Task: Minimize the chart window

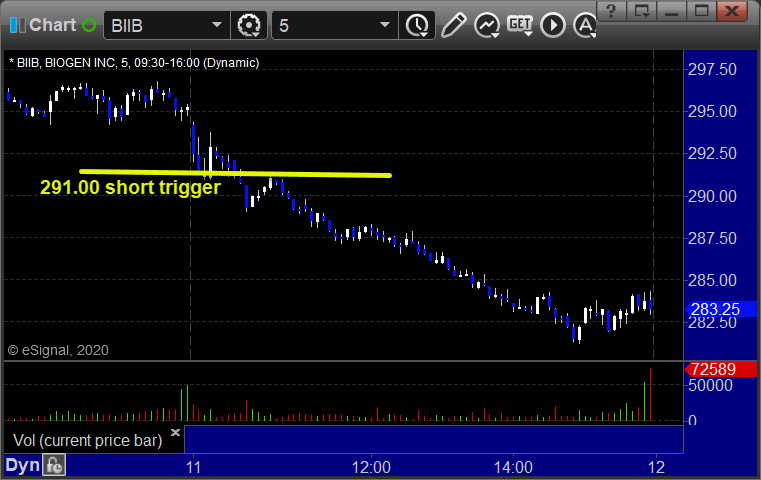Action: 671,11
